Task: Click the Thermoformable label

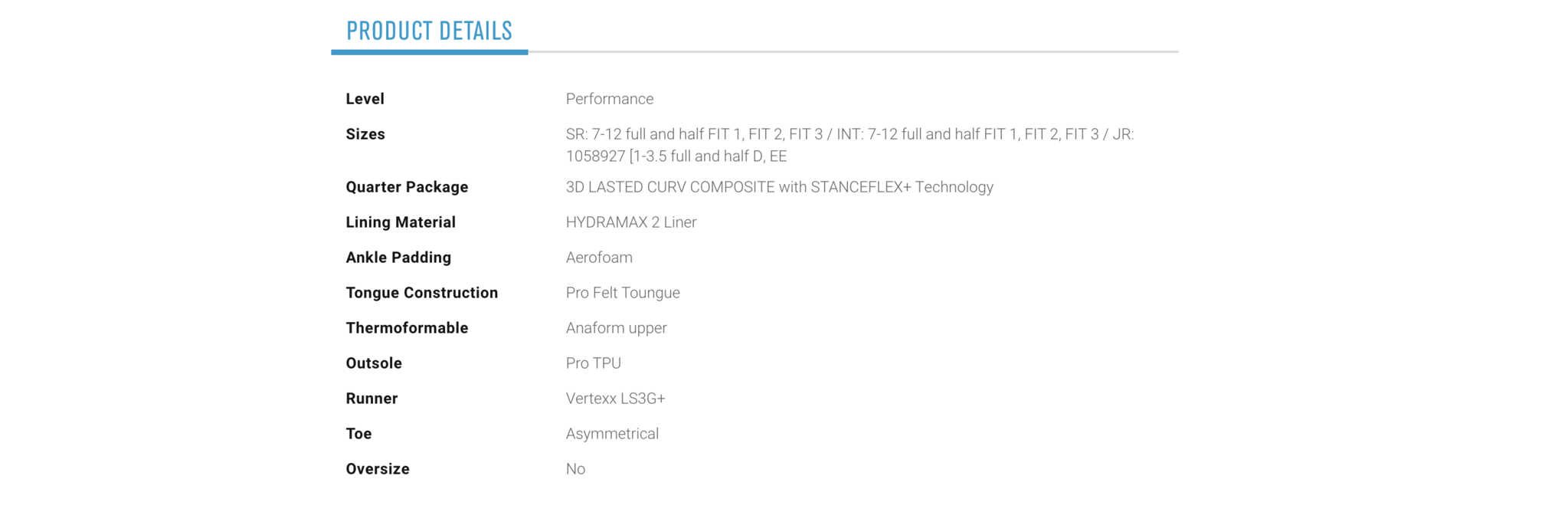Action: point(407,328)
